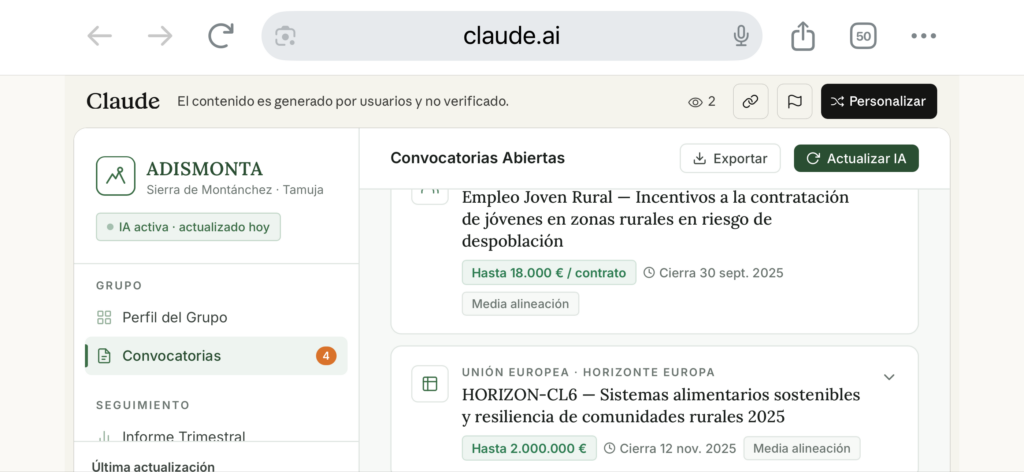Open the tab switcher showing 50
The height and width of the screenshot is (472, 1024).
coord(863,36)
